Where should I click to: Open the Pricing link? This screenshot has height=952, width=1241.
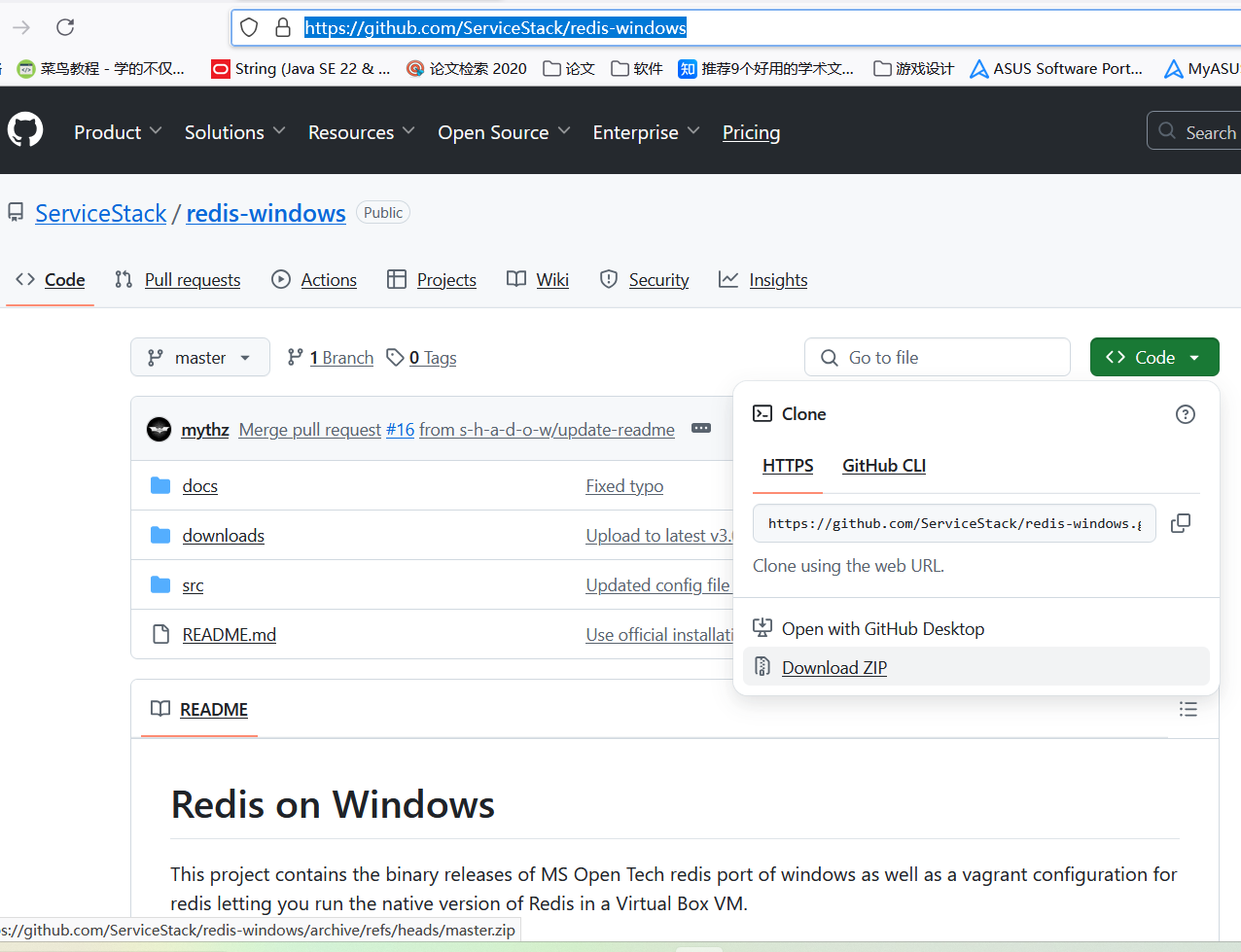[x=751, y=132]
